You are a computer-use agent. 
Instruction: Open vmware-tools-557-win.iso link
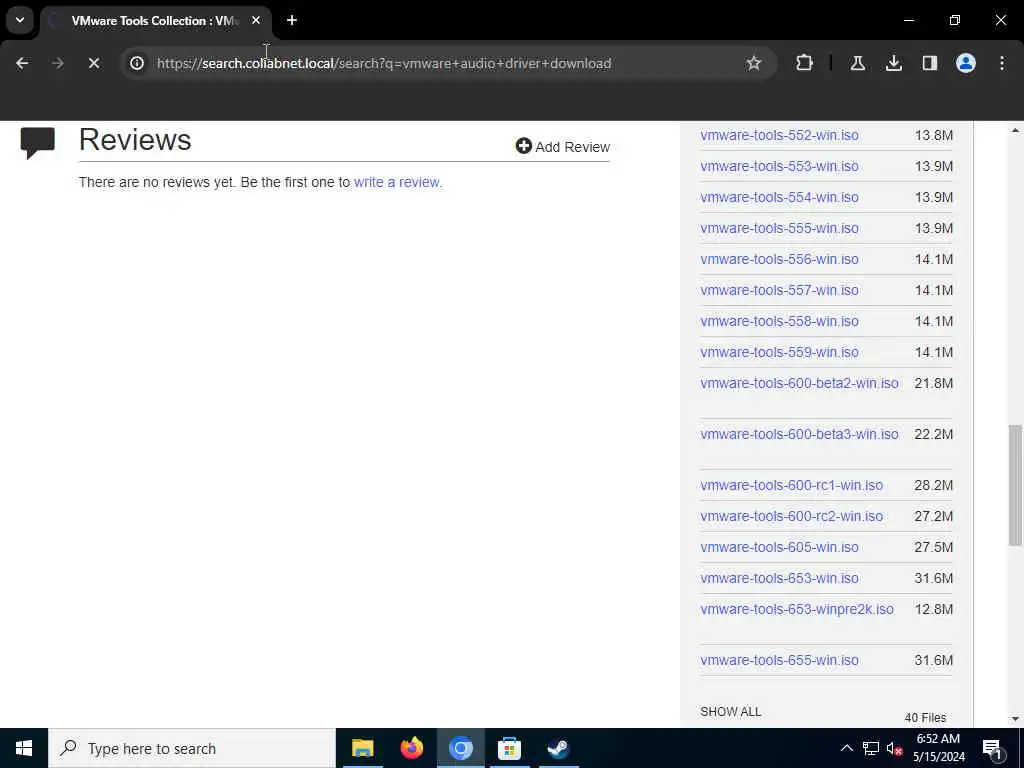click(x=779, y=290)
